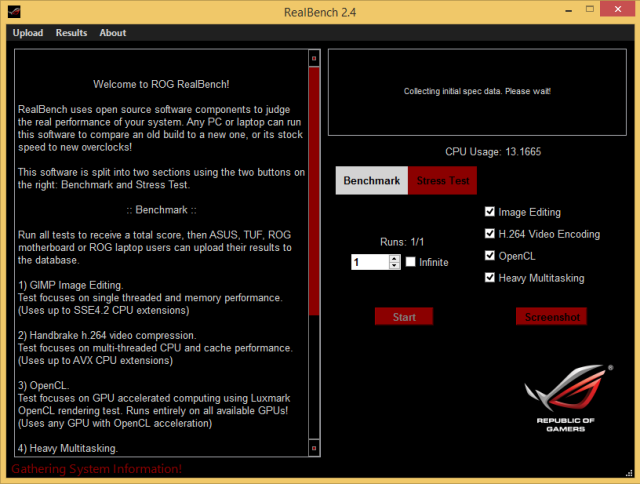Toggle the OpenCL checkbox
Image resolution: width=640 pixels, height=484 pixels.
click(490, 255)
